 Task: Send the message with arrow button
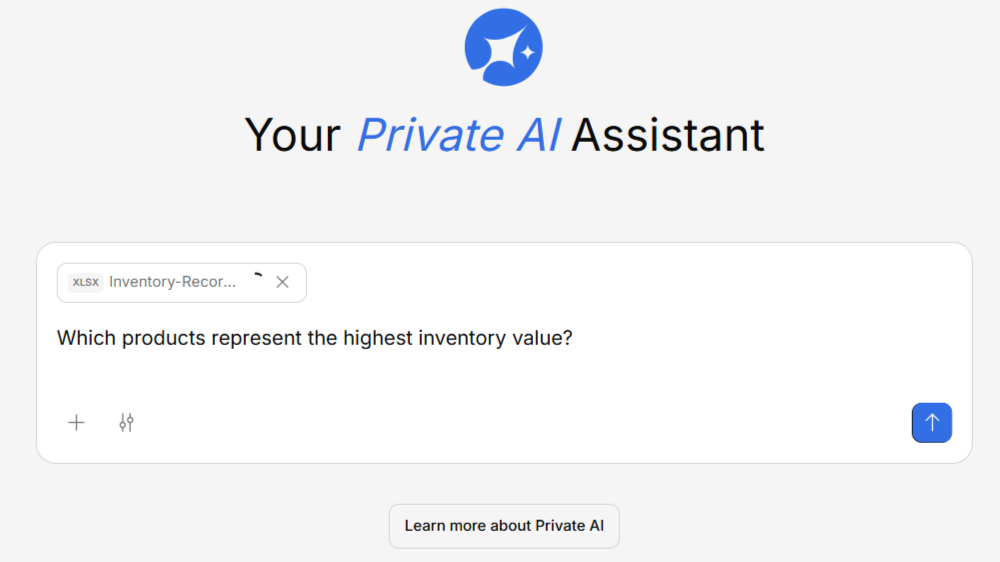tap(931, 423)
